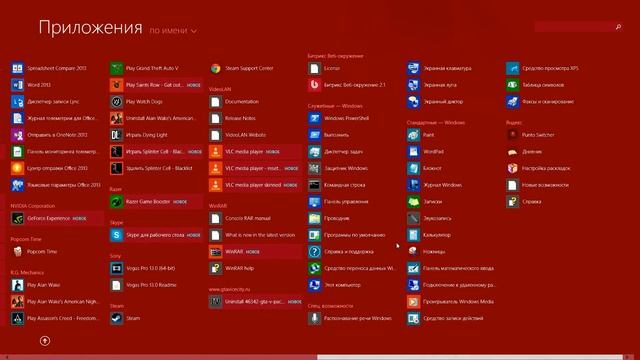The image size is (640, 360).
Task: Select 'Release Notes' entry
Action: click(x=232, y=118)
